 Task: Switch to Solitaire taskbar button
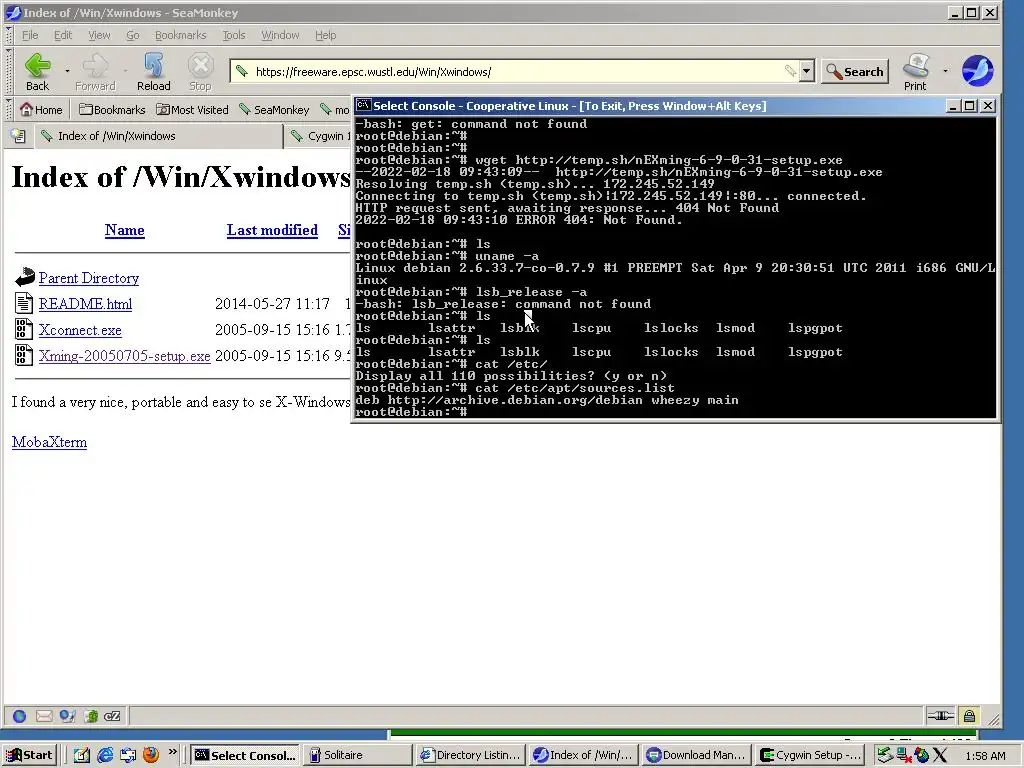pyautogui.click(x=358, y=755)
